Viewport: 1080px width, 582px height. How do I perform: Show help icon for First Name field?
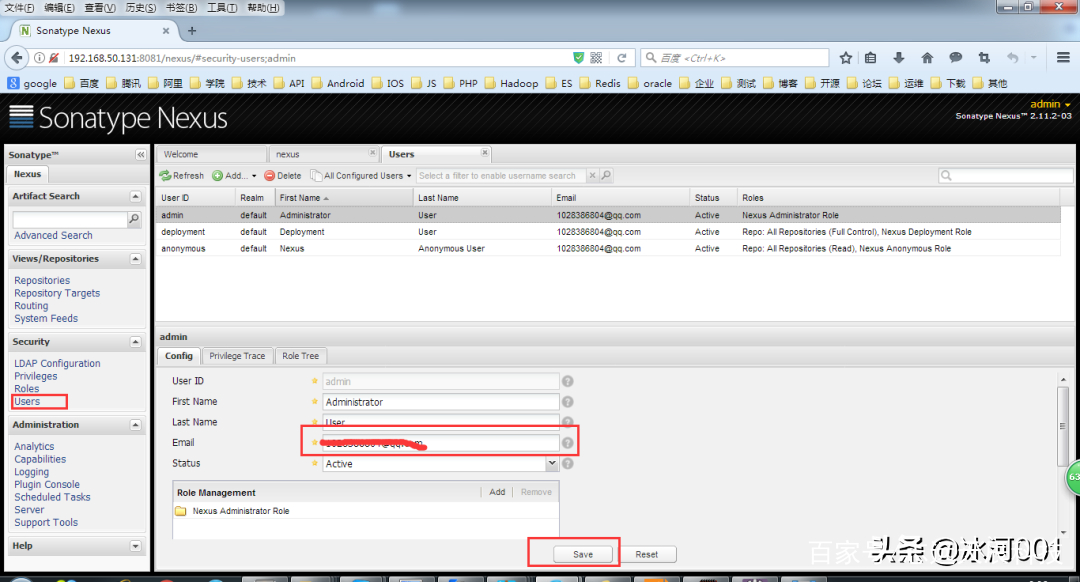point(568,402)
